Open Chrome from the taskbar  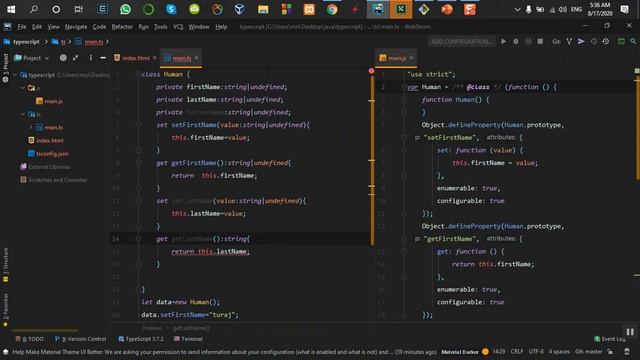[332, 9]
